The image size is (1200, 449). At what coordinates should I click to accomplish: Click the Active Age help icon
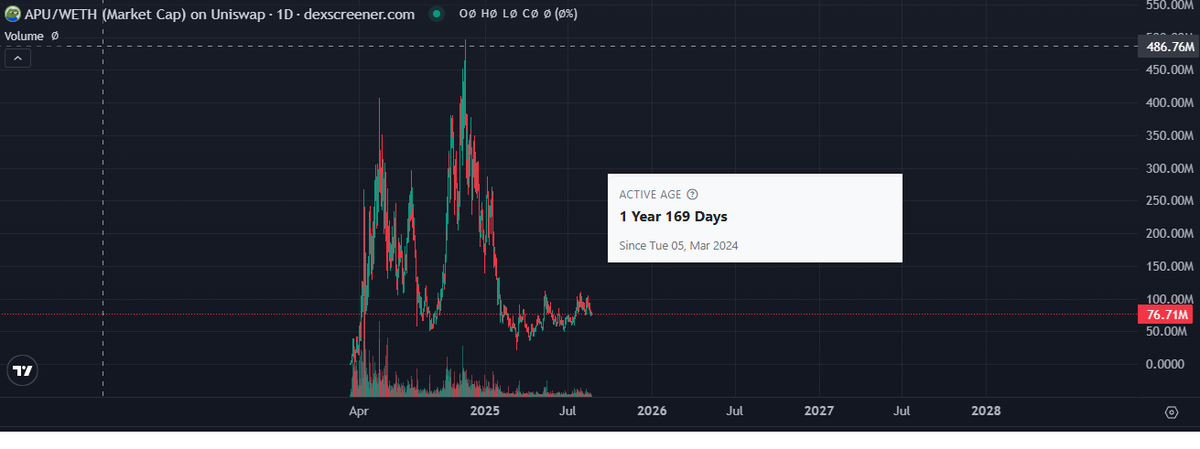693,195
